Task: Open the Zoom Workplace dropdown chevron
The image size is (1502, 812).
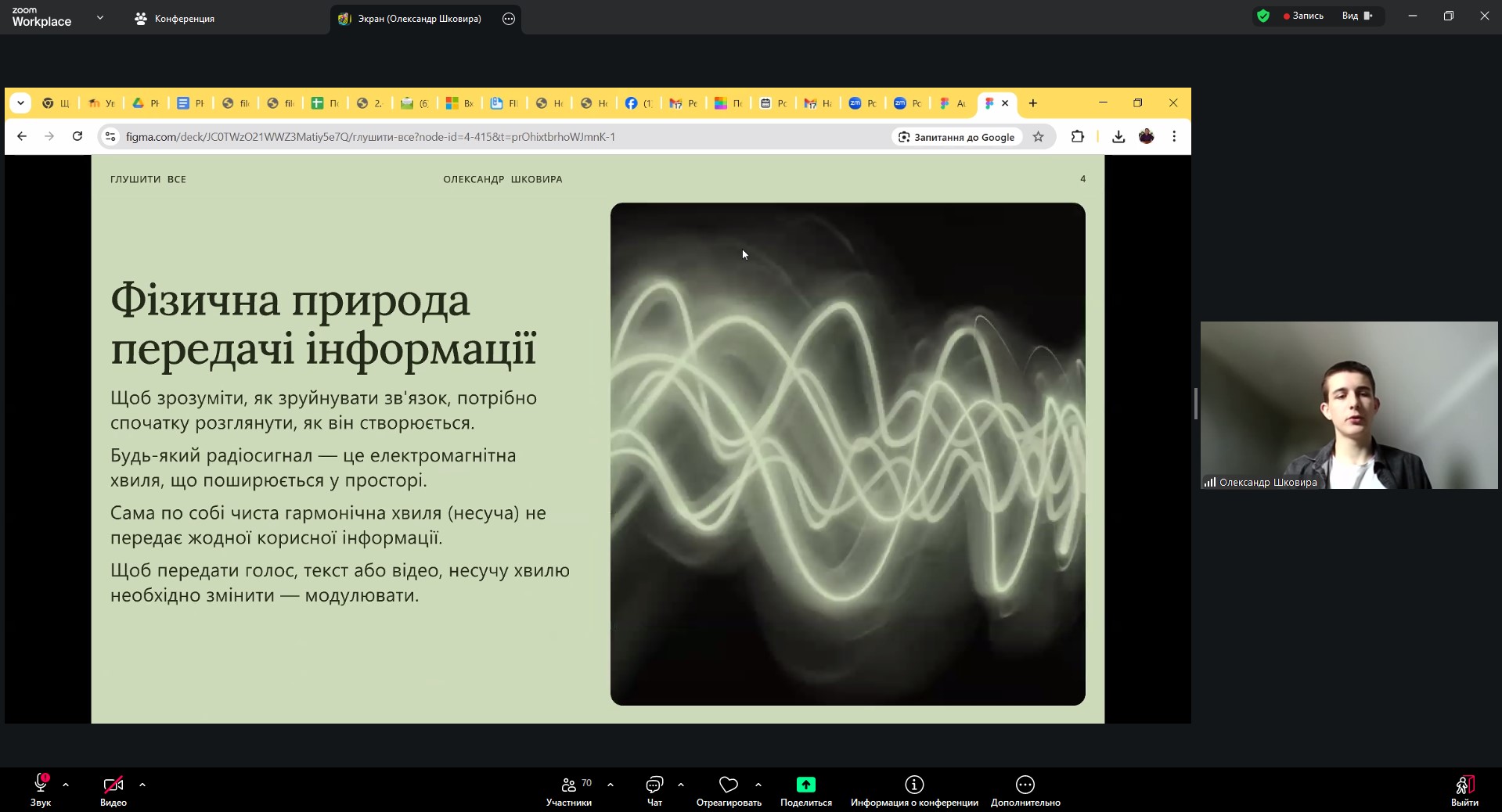Action: [x=100, y=17]
